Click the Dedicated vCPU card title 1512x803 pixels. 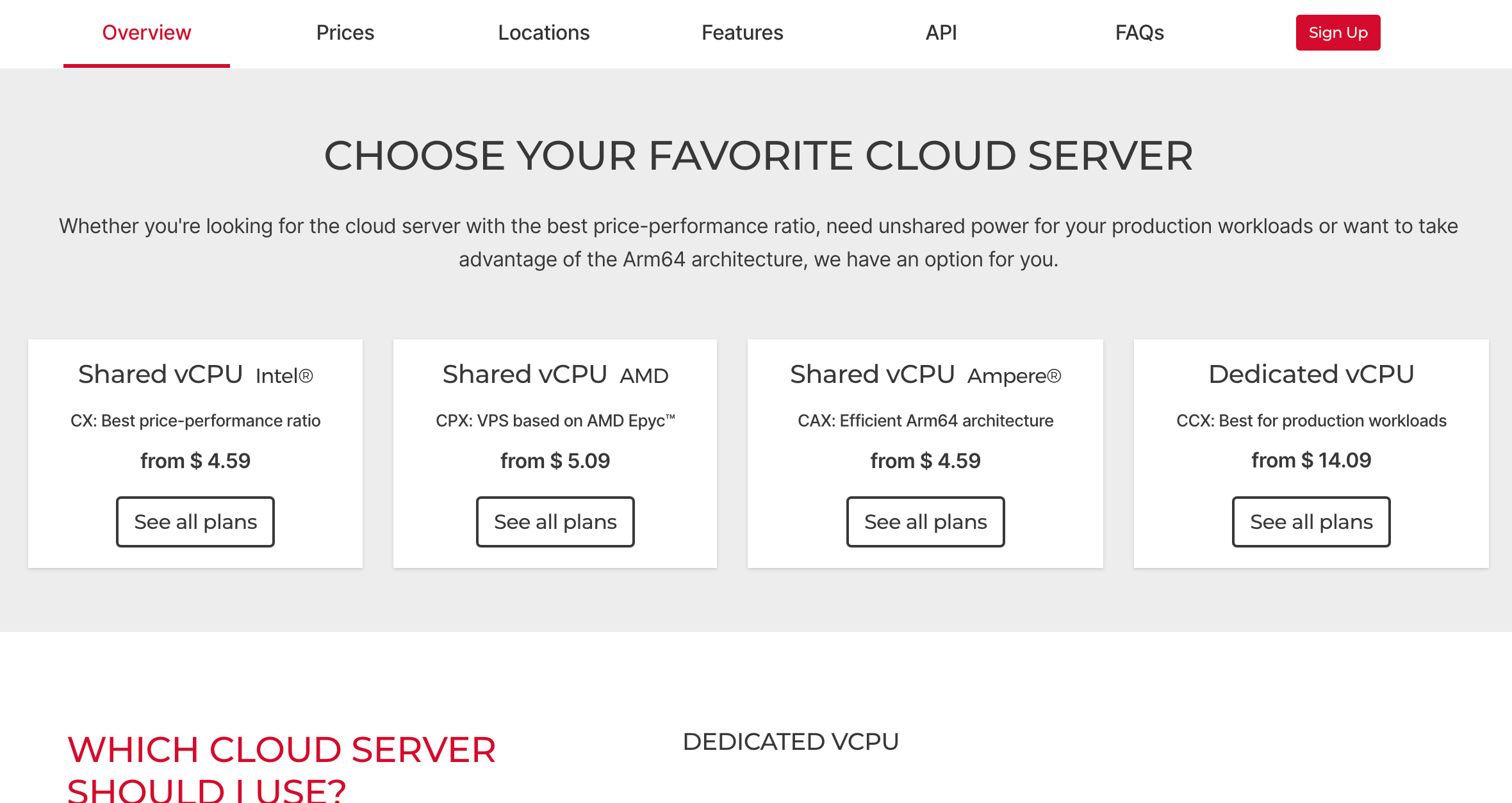tap(1311, 375)
